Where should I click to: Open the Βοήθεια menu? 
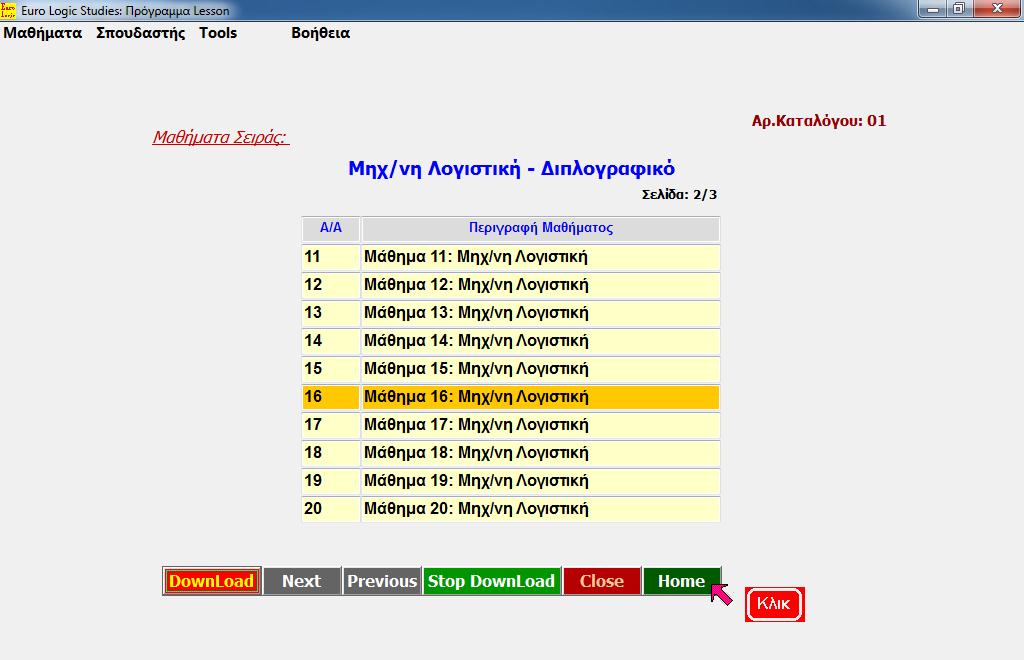pos(320,33)
